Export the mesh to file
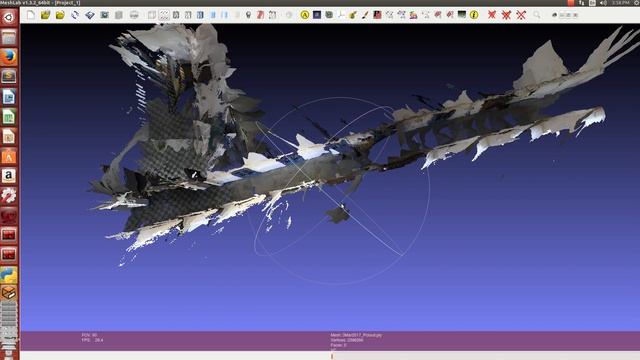The height and width of the screenshot is (360, 640). point(89,15)
